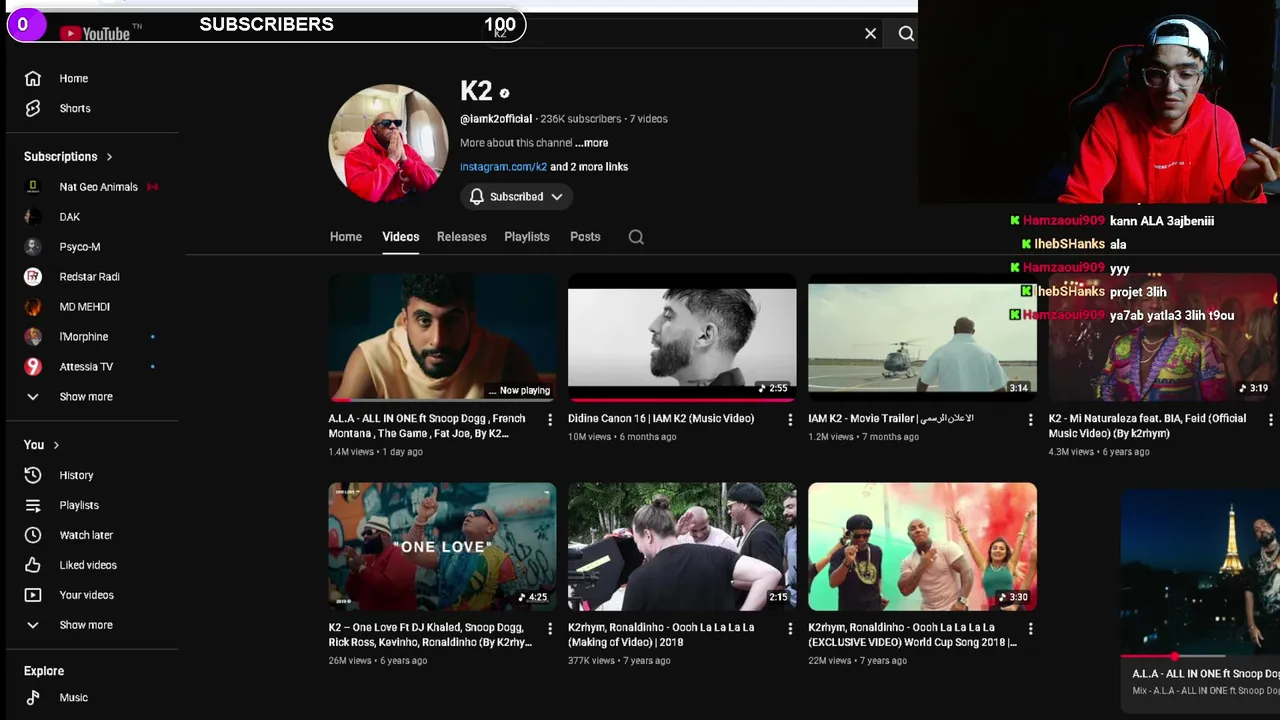Open options menu for Didine Canon 16

(790, 420)
